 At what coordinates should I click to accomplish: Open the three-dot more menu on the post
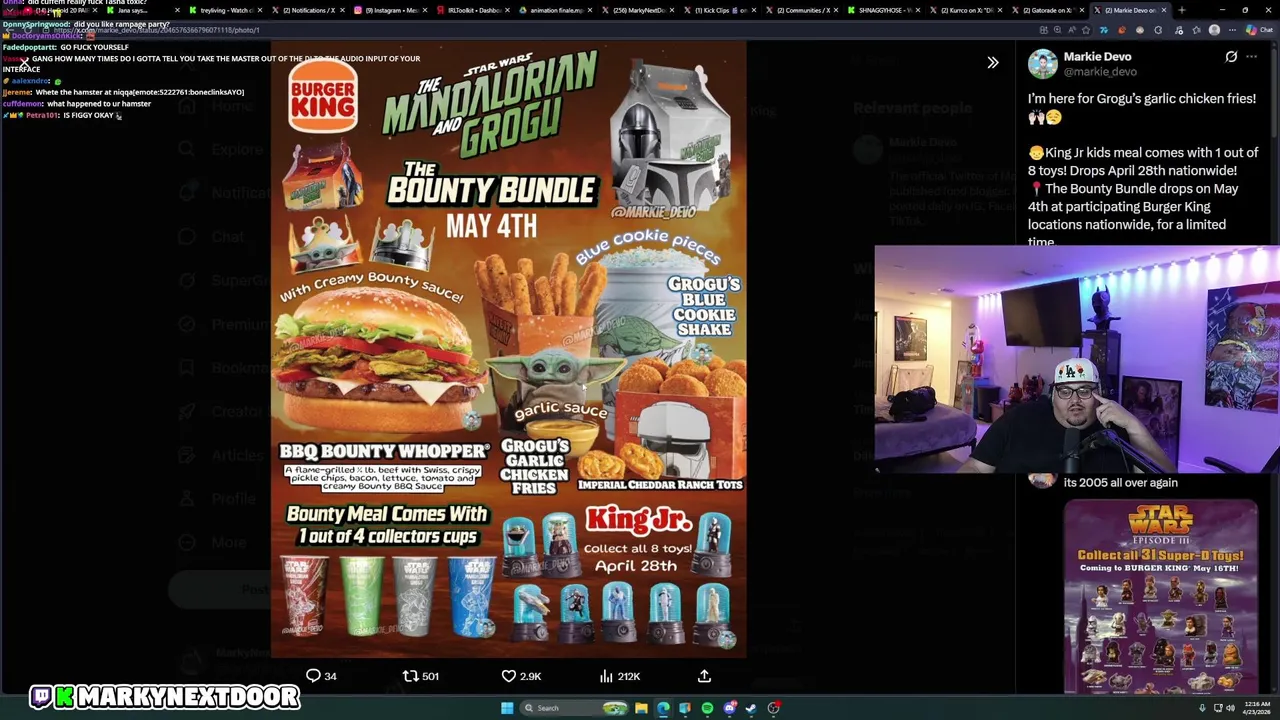click(1251, 57)
